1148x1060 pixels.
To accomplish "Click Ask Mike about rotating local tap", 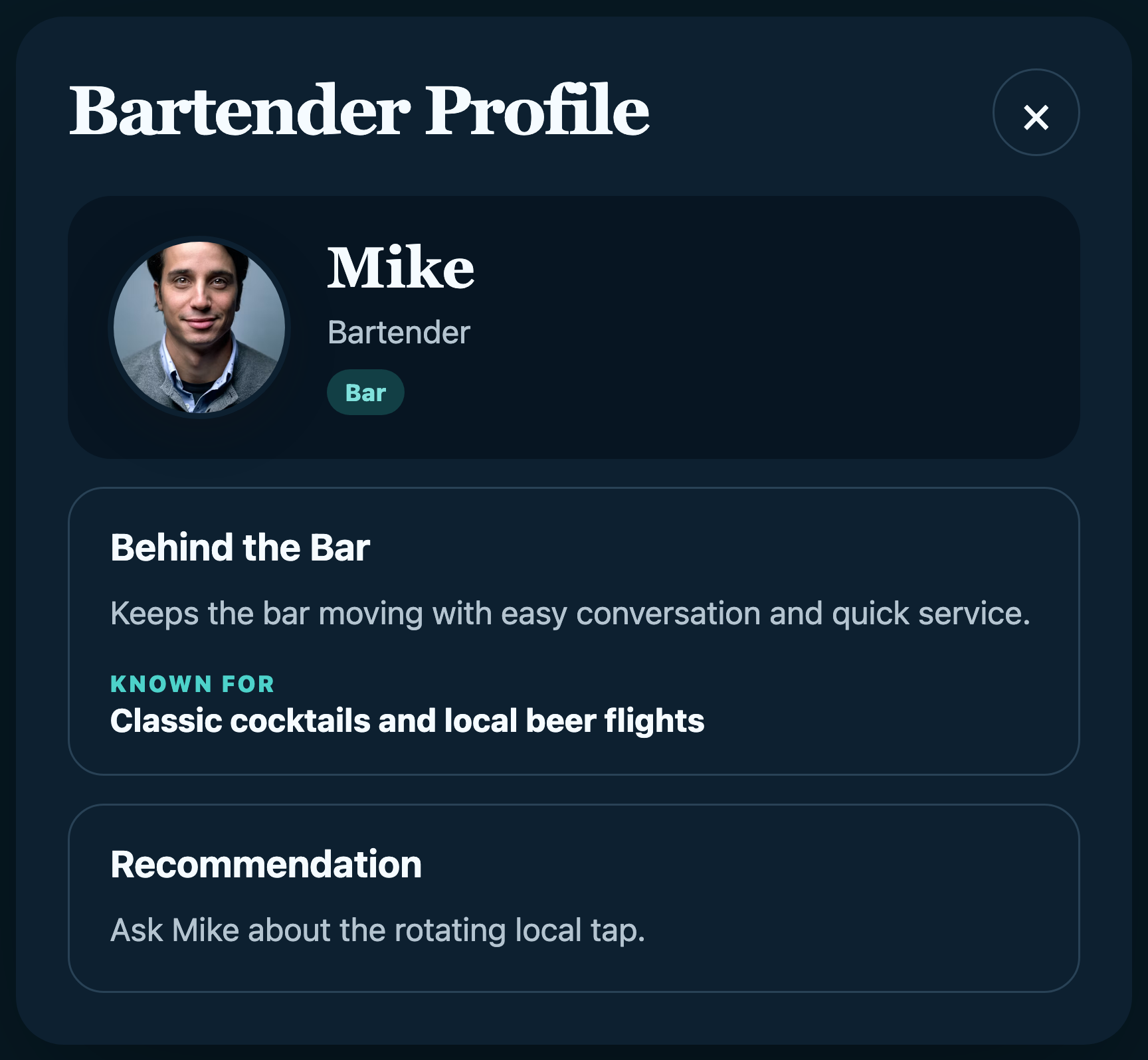I will pos(377,930).
